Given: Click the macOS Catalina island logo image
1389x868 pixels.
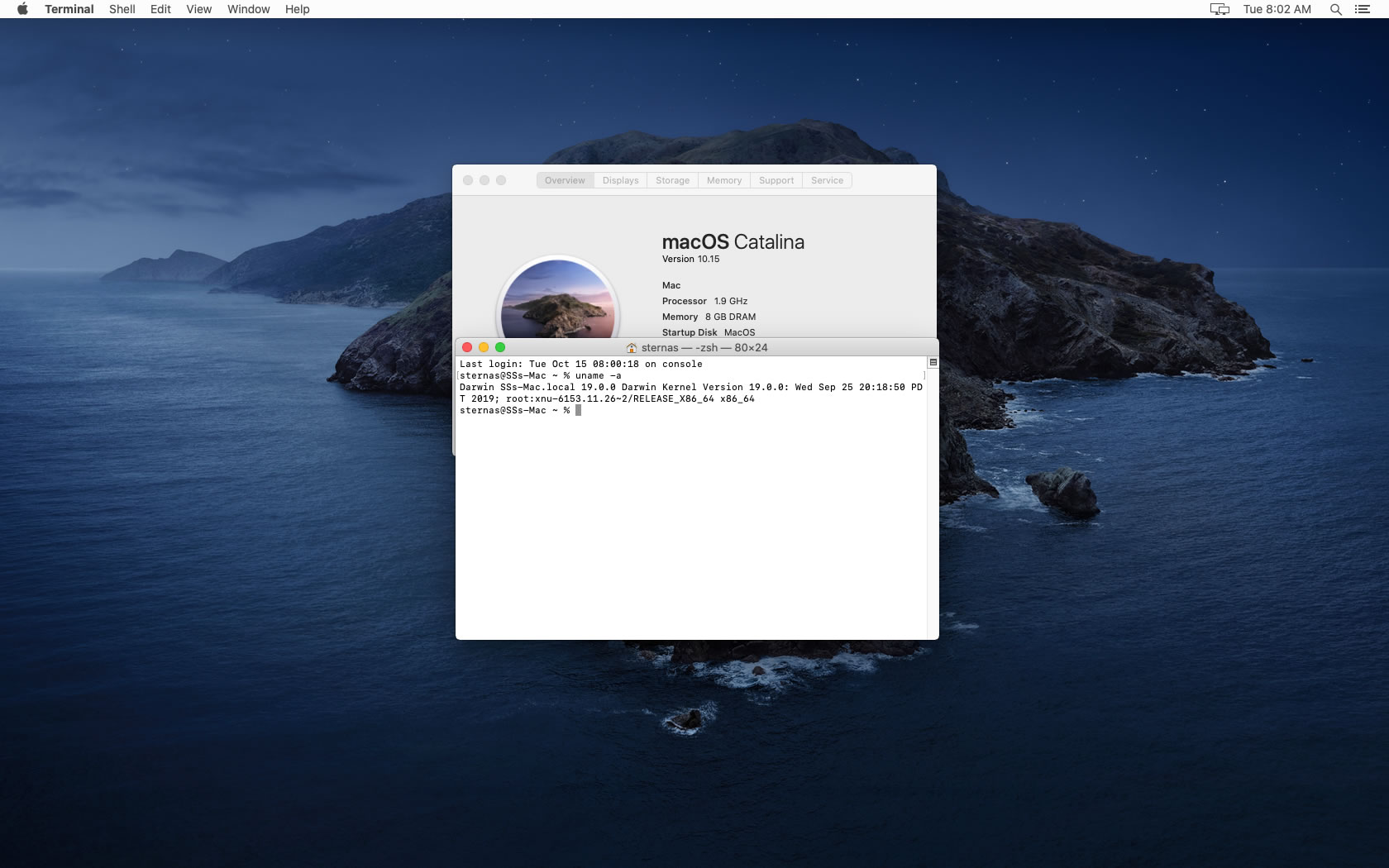Looking at the screenshot, I should (x=558, y=298).
